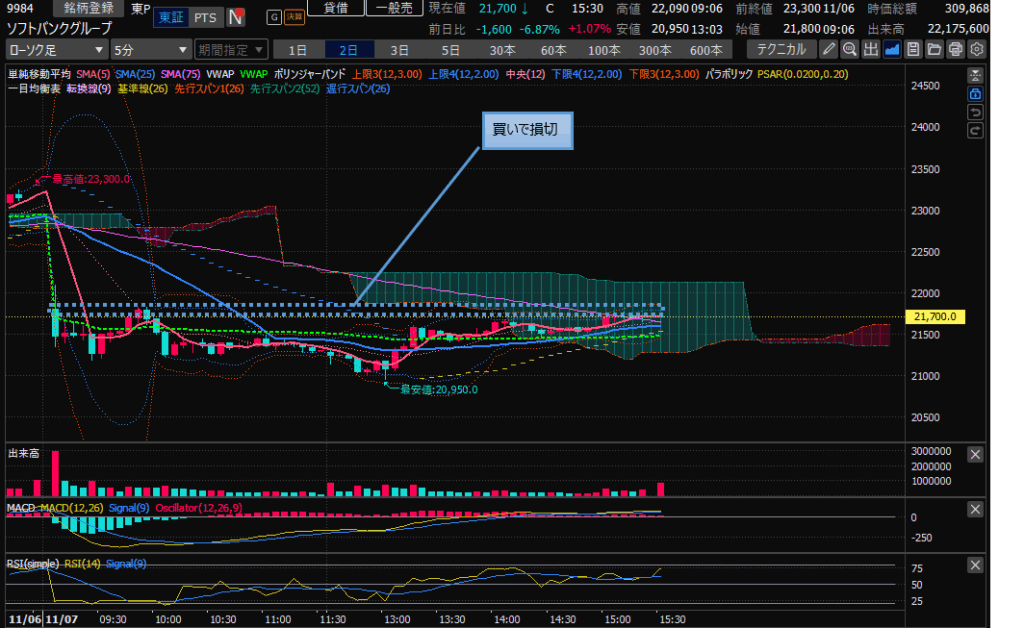Click the undo arrow beside price axis
This screenshot has height=628, width=1024.
[x=975, y=112]
